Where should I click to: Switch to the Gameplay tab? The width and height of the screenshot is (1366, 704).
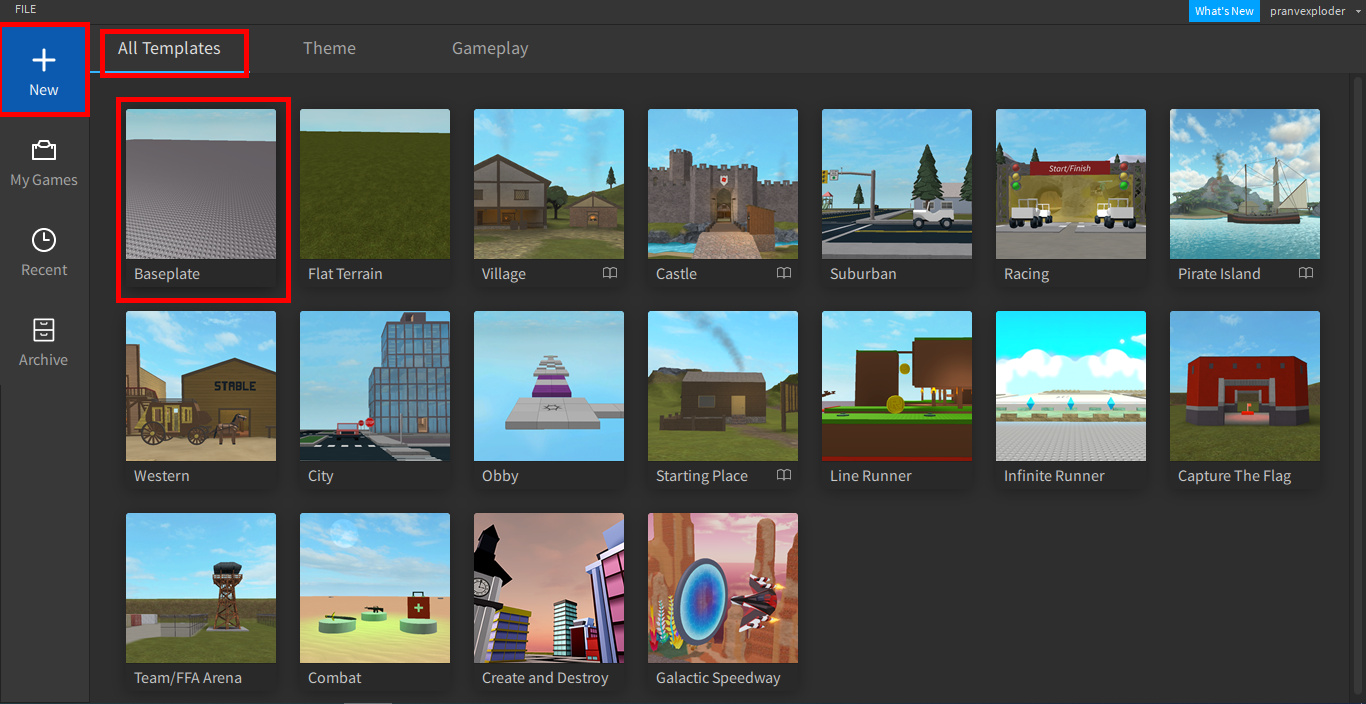click(x=490, y=48)
